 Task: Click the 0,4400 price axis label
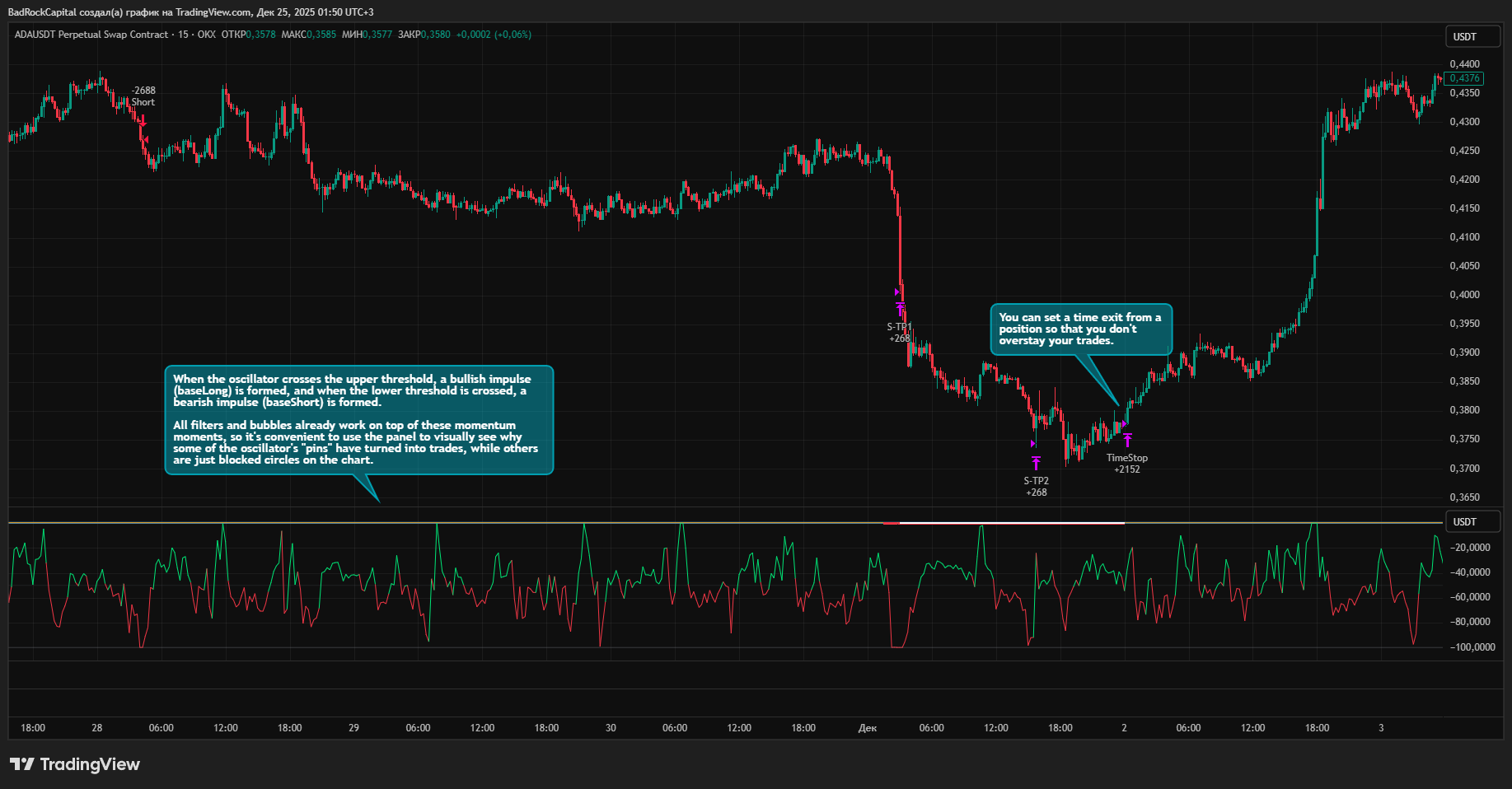[x=1464, y=64]
